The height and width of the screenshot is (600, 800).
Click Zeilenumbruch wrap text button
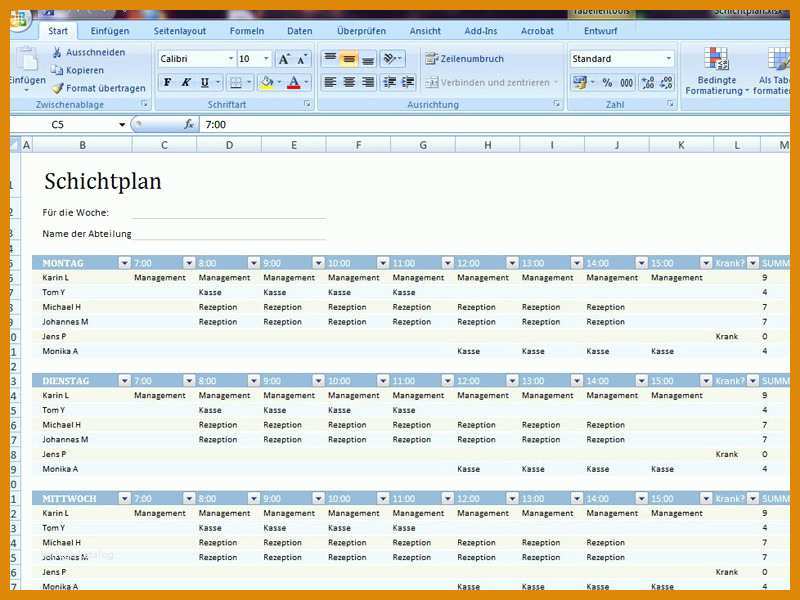464,59
